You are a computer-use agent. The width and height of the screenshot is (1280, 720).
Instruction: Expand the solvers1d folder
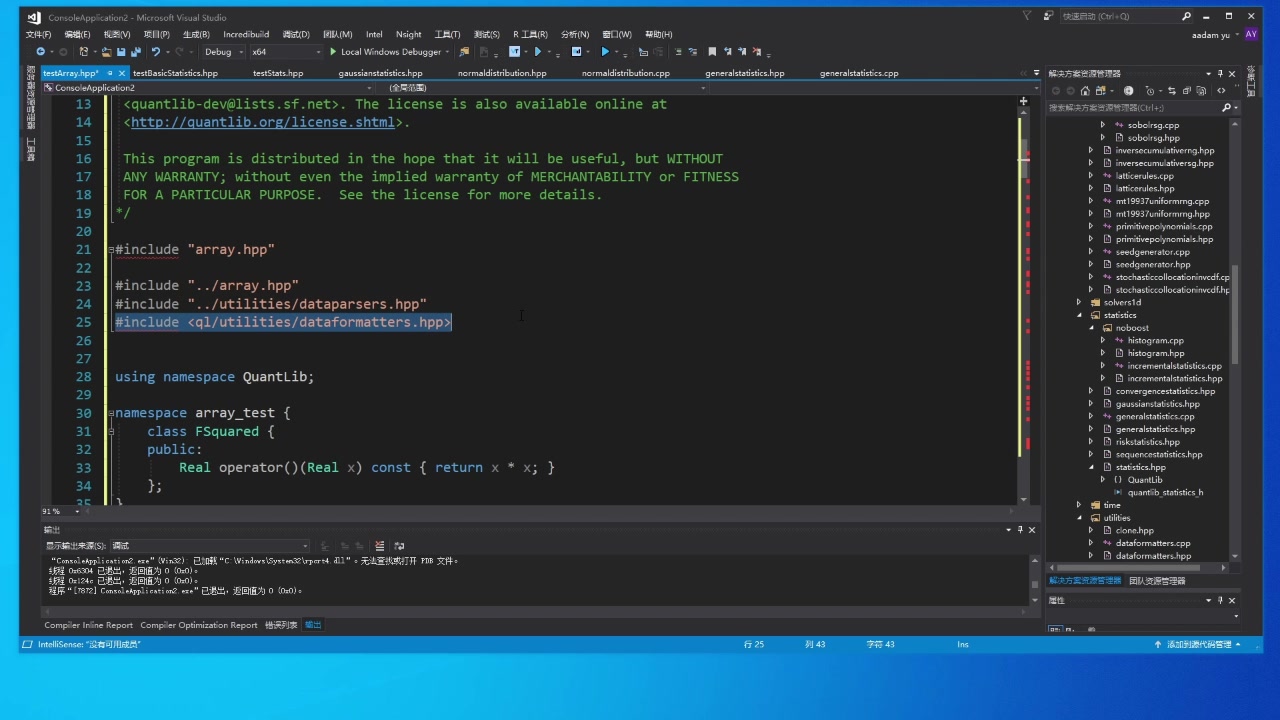coord(1078,302)
